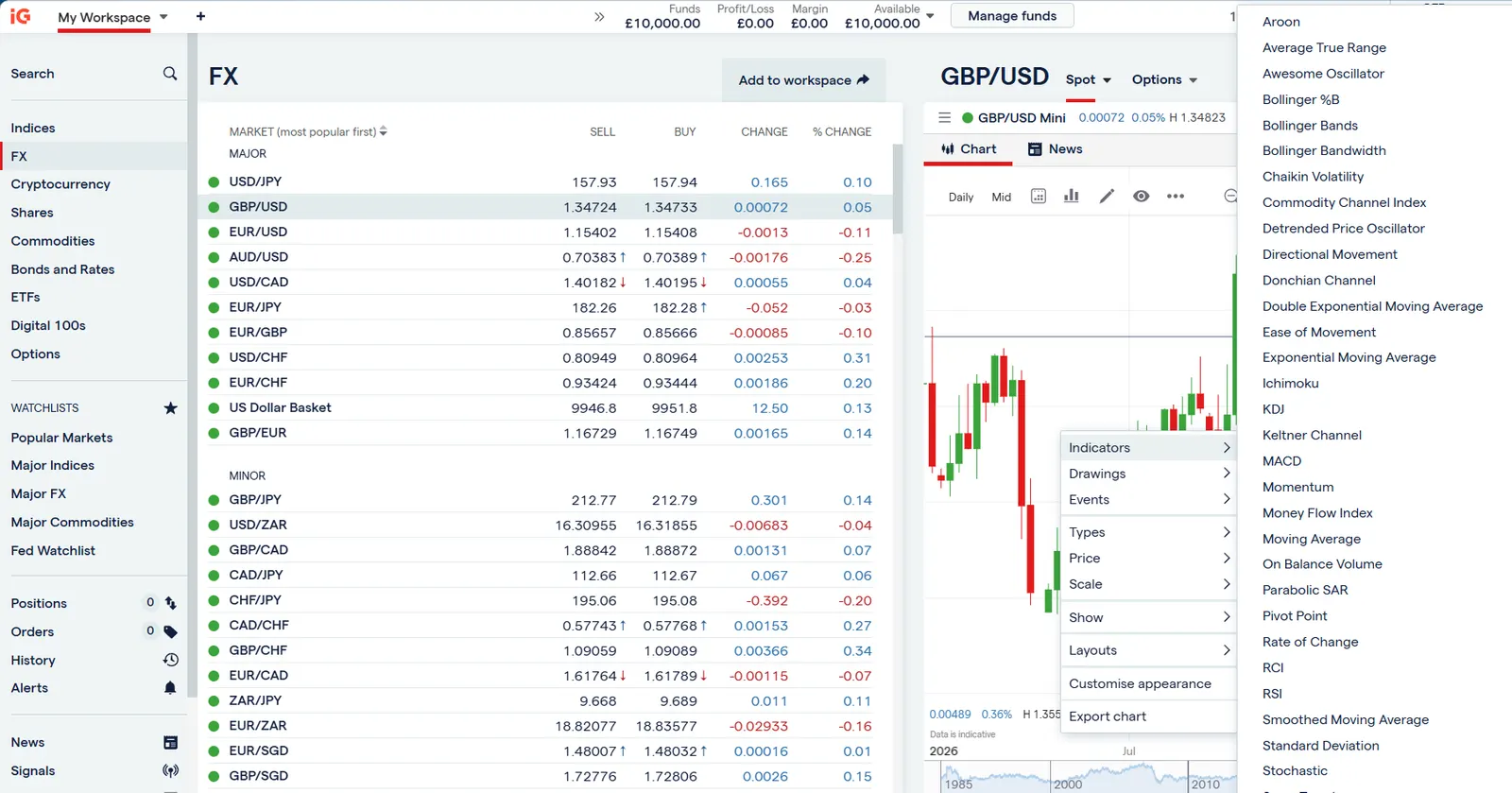The width and height of the screenshot is (1512, 793).
Task: Select Bollinger Bands indicator
Action: point(1310,125)
